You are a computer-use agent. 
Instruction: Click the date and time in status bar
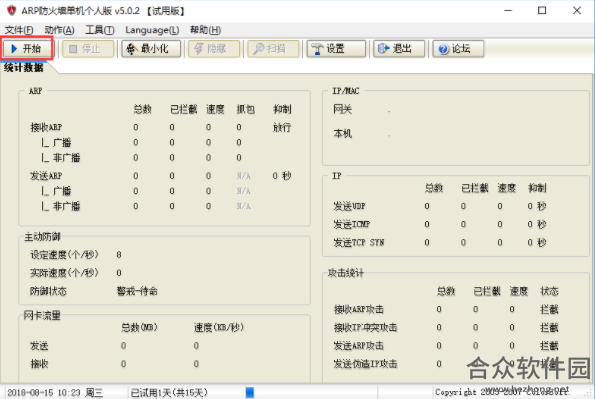tap(55, 393)
